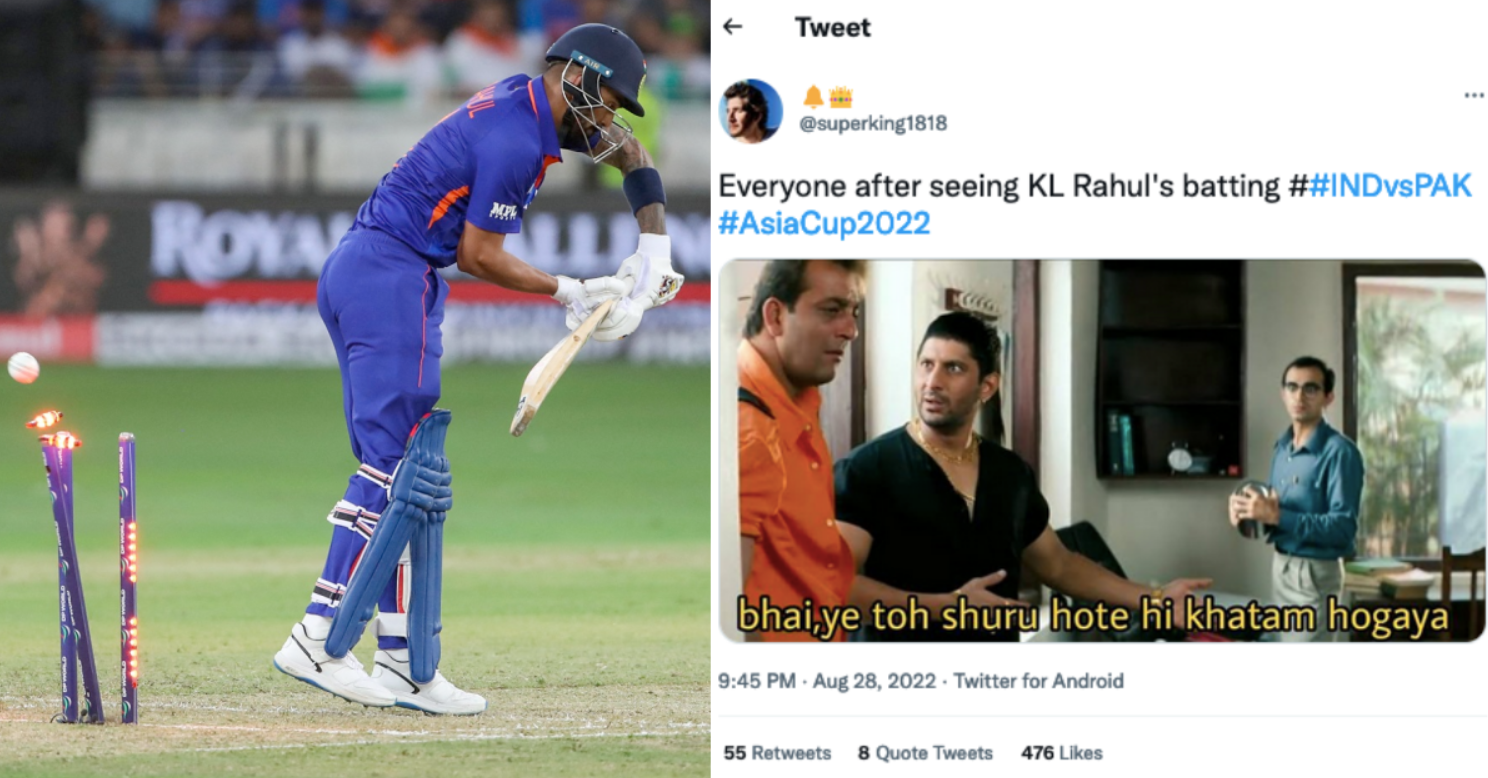
Task: Open the #INDvsPAK hashtag
Action: coord(1389,186)
